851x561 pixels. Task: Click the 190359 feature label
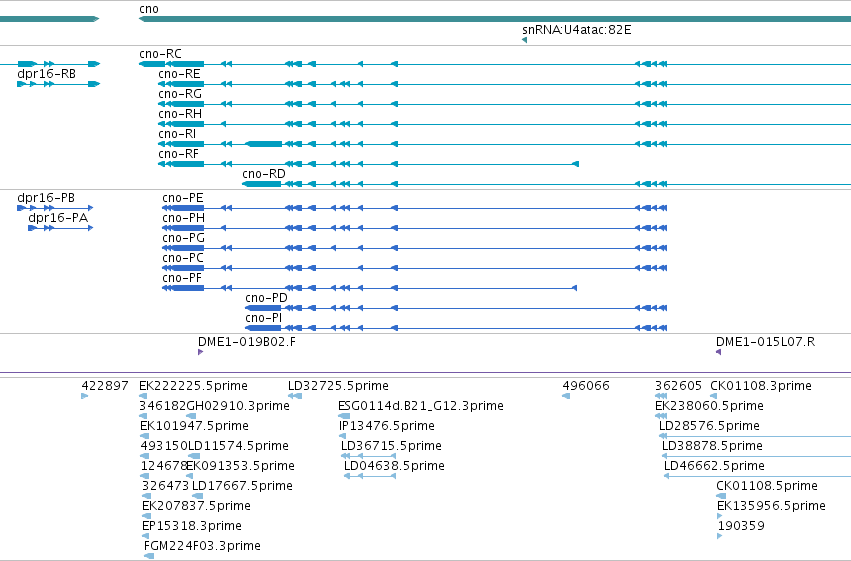click(x=741, y=526)
